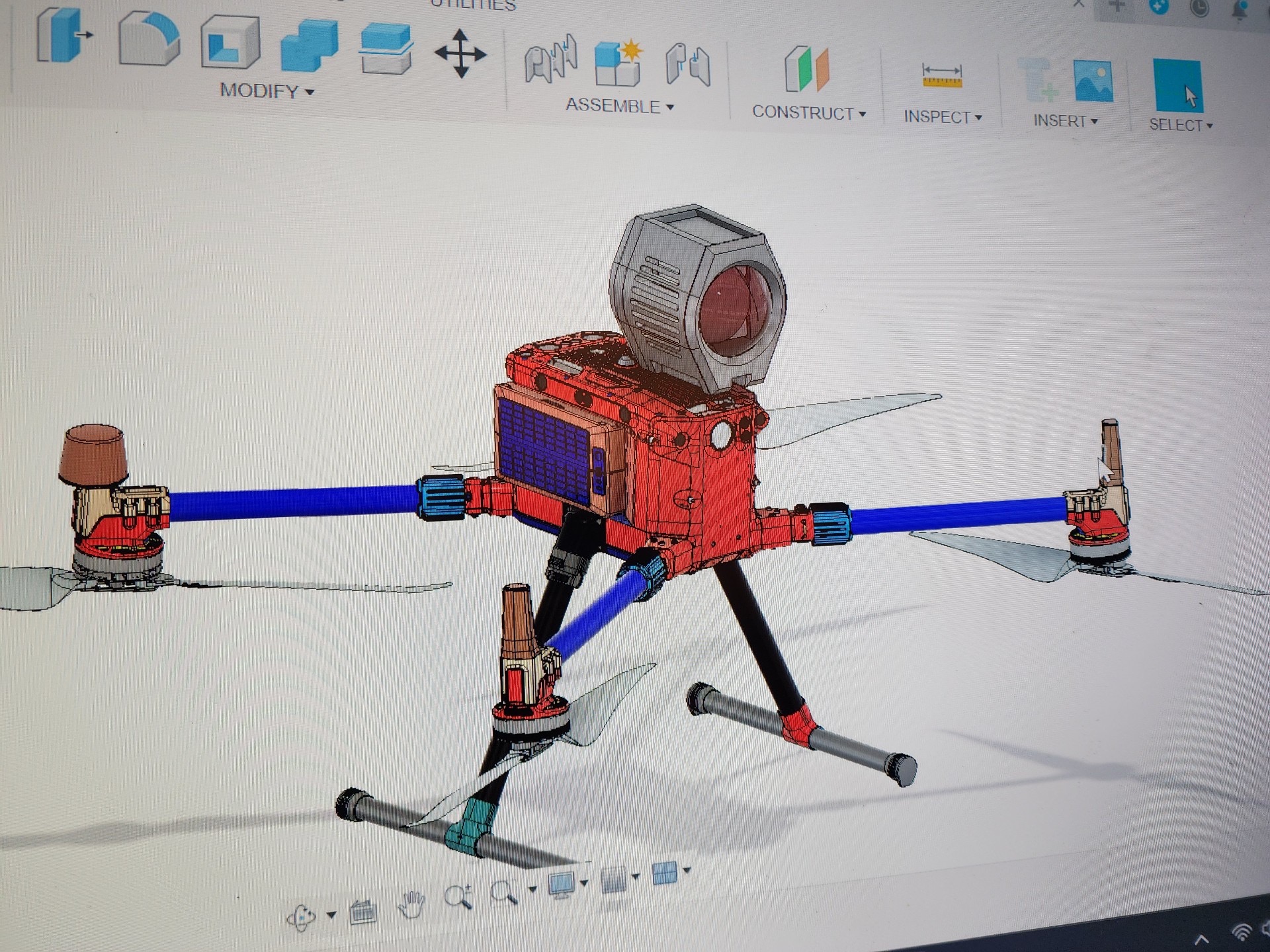1270x952 pixels.
Task: Open the ASSEMBLE dropdown menu
Action: point(619,106)
